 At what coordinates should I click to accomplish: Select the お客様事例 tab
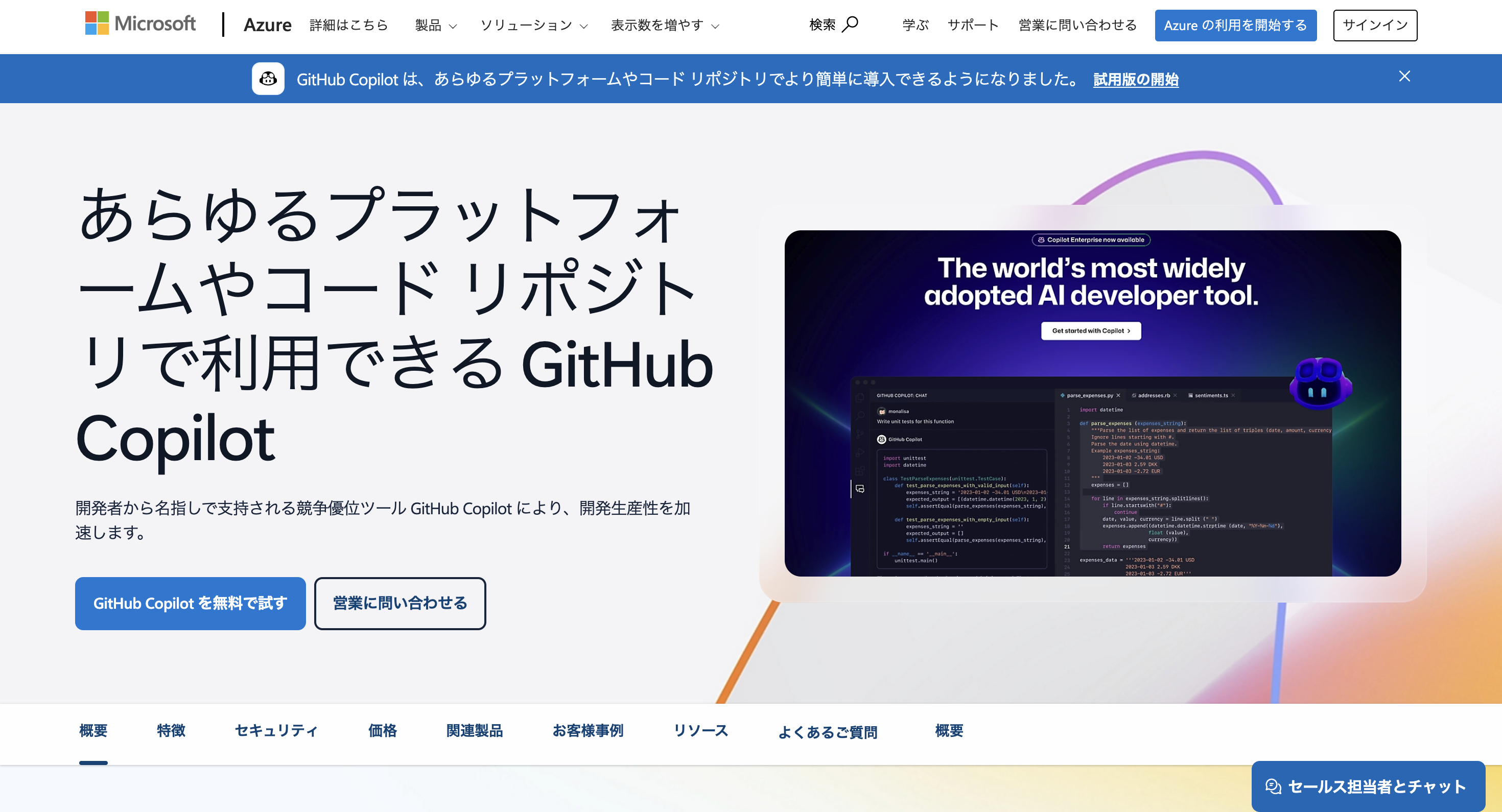[588, 731]
